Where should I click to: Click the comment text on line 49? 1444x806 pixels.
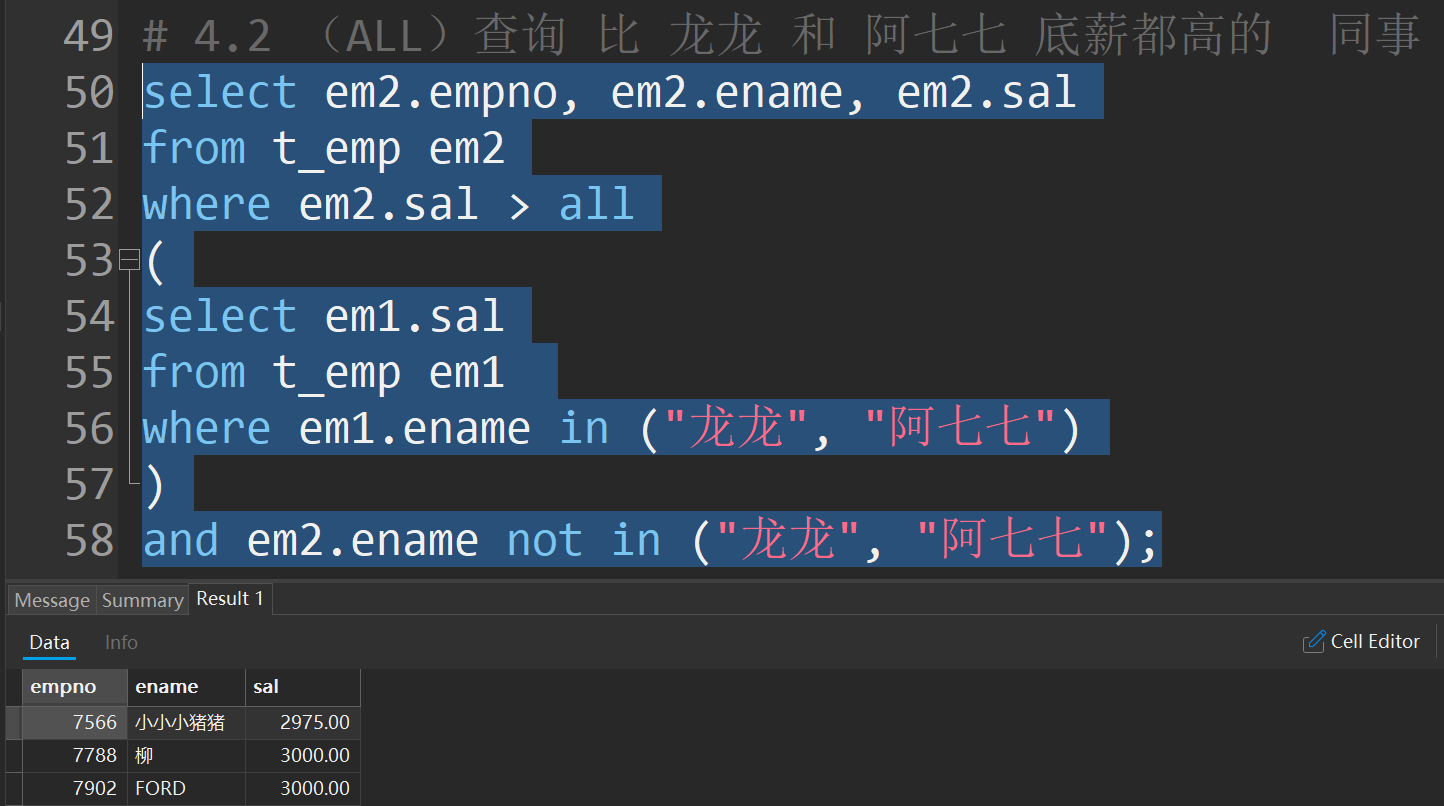pyautogui.click(x=781, y=37)
